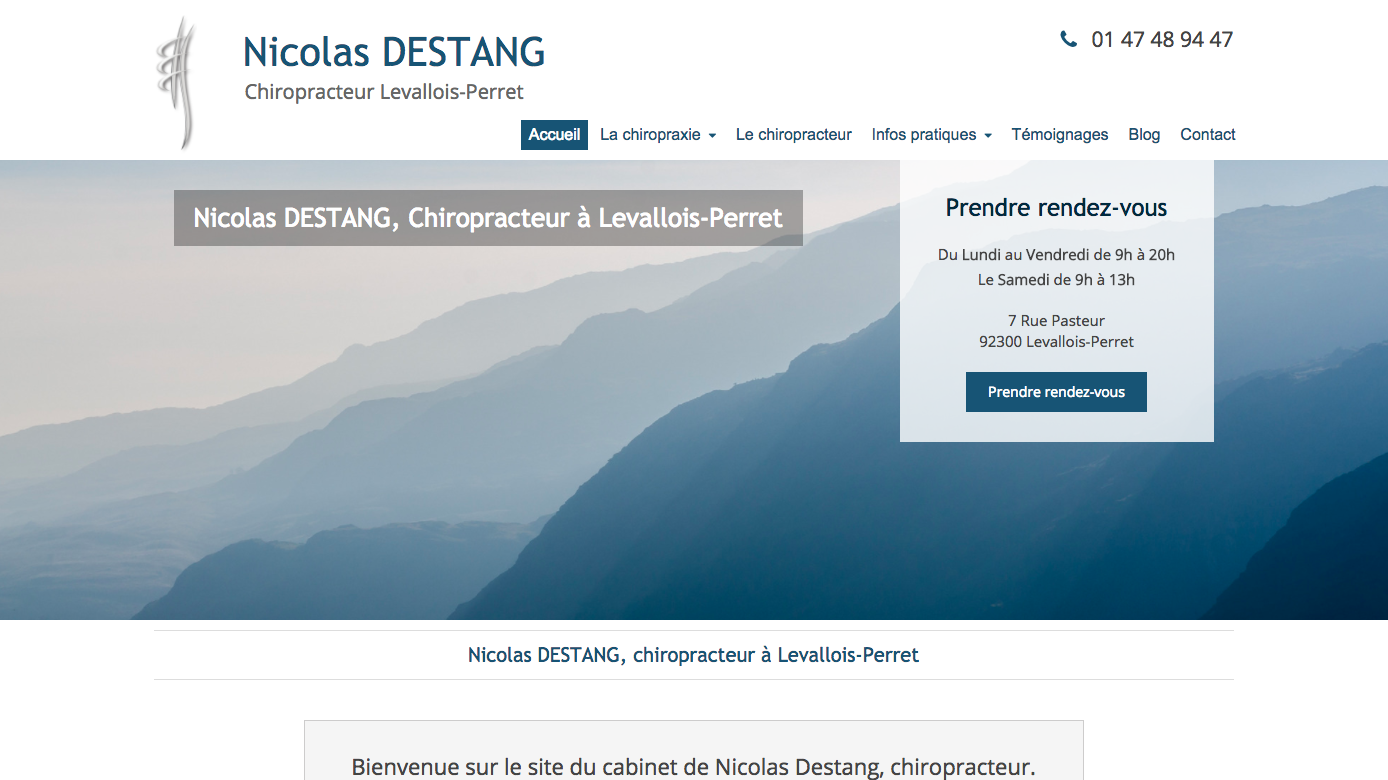Click the phone number 01 47 48 94 47
The width and height of the screenshot is (1388, 780).
tap(1162, 40)
